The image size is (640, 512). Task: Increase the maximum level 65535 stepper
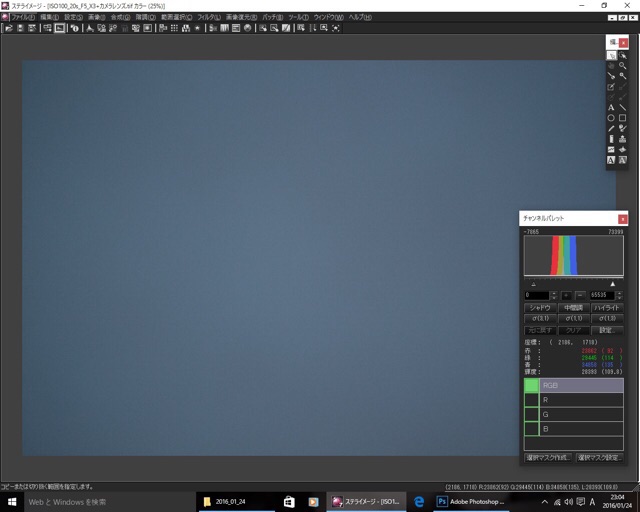coord(620,293)
